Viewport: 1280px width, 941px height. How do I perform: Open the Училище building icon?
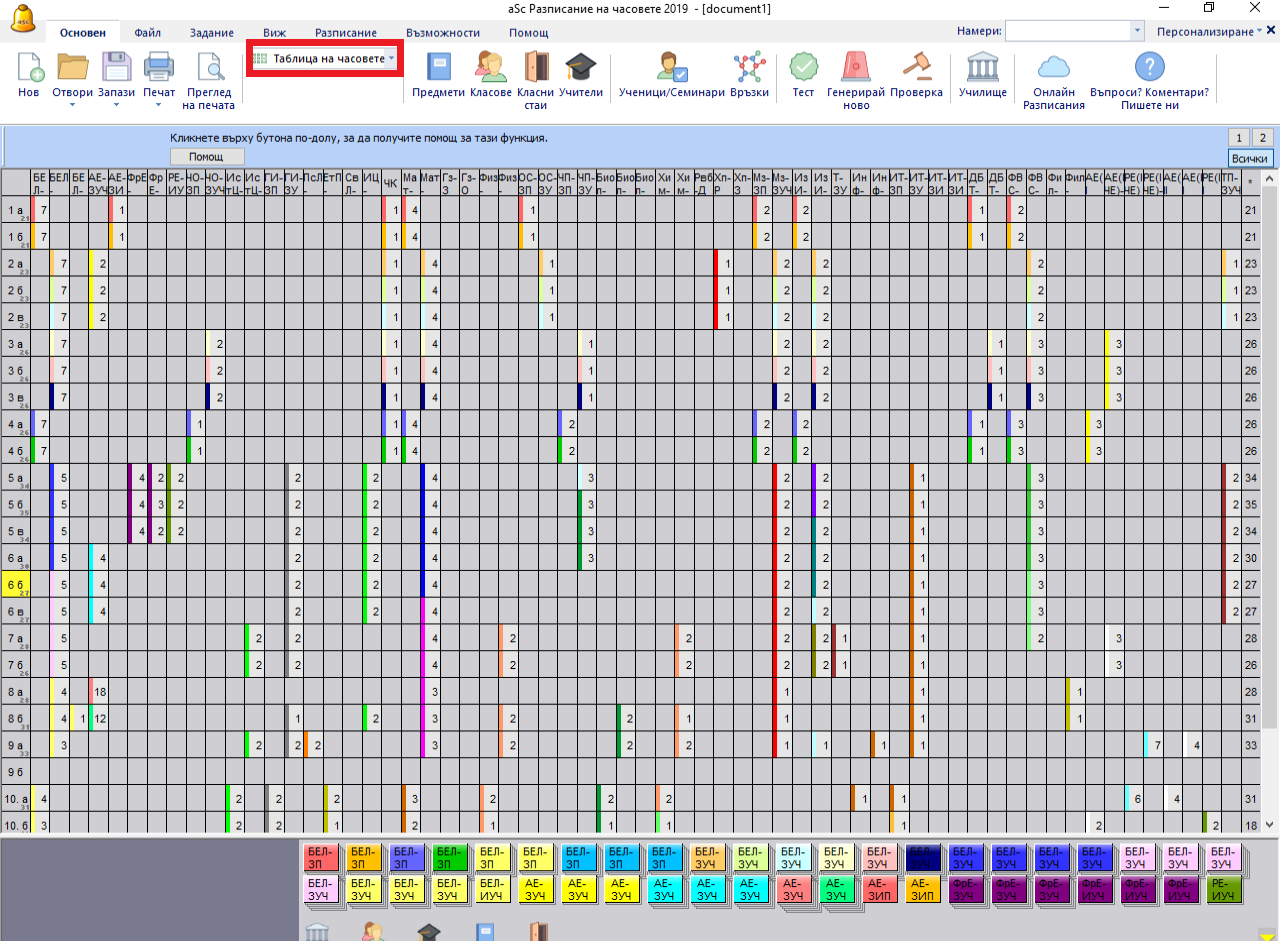click(x=982, y=68)
